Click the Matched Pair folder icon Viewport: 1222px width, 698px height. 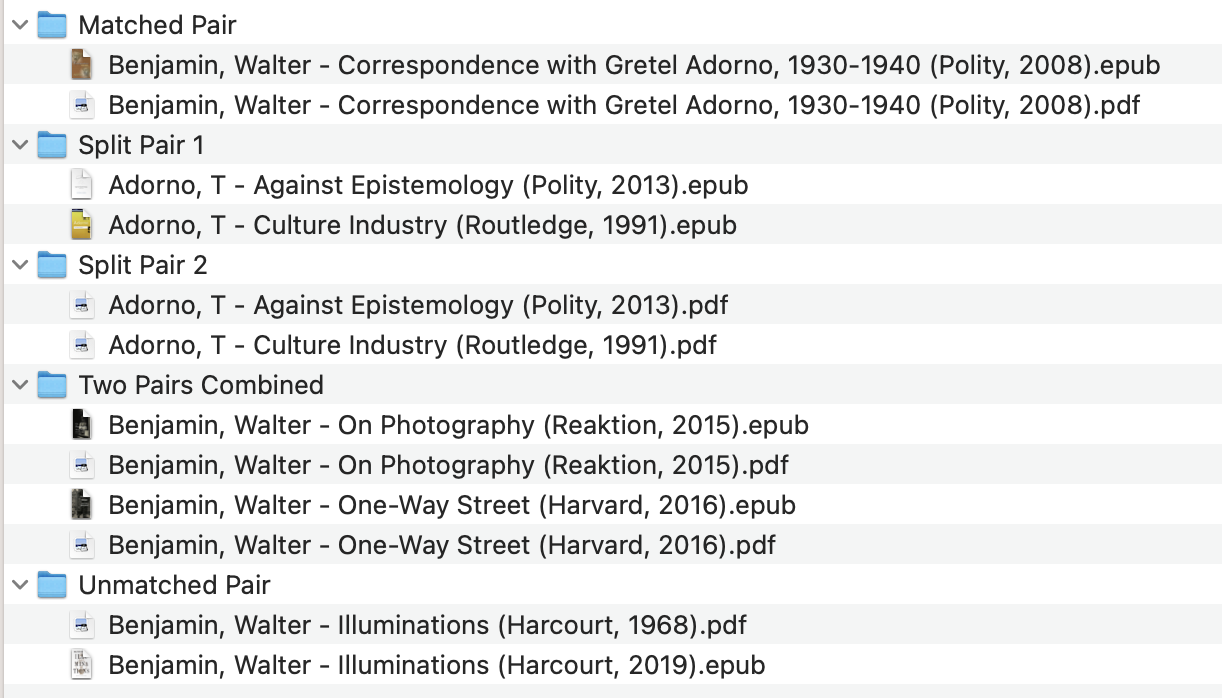tap(52, 25)
